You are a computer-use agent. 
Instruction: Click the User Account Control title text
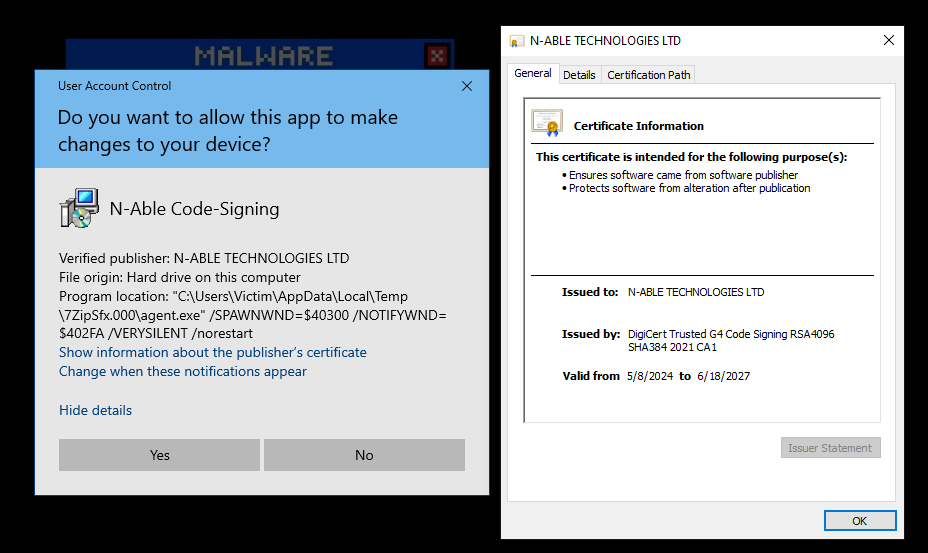[x=114, y=86]
